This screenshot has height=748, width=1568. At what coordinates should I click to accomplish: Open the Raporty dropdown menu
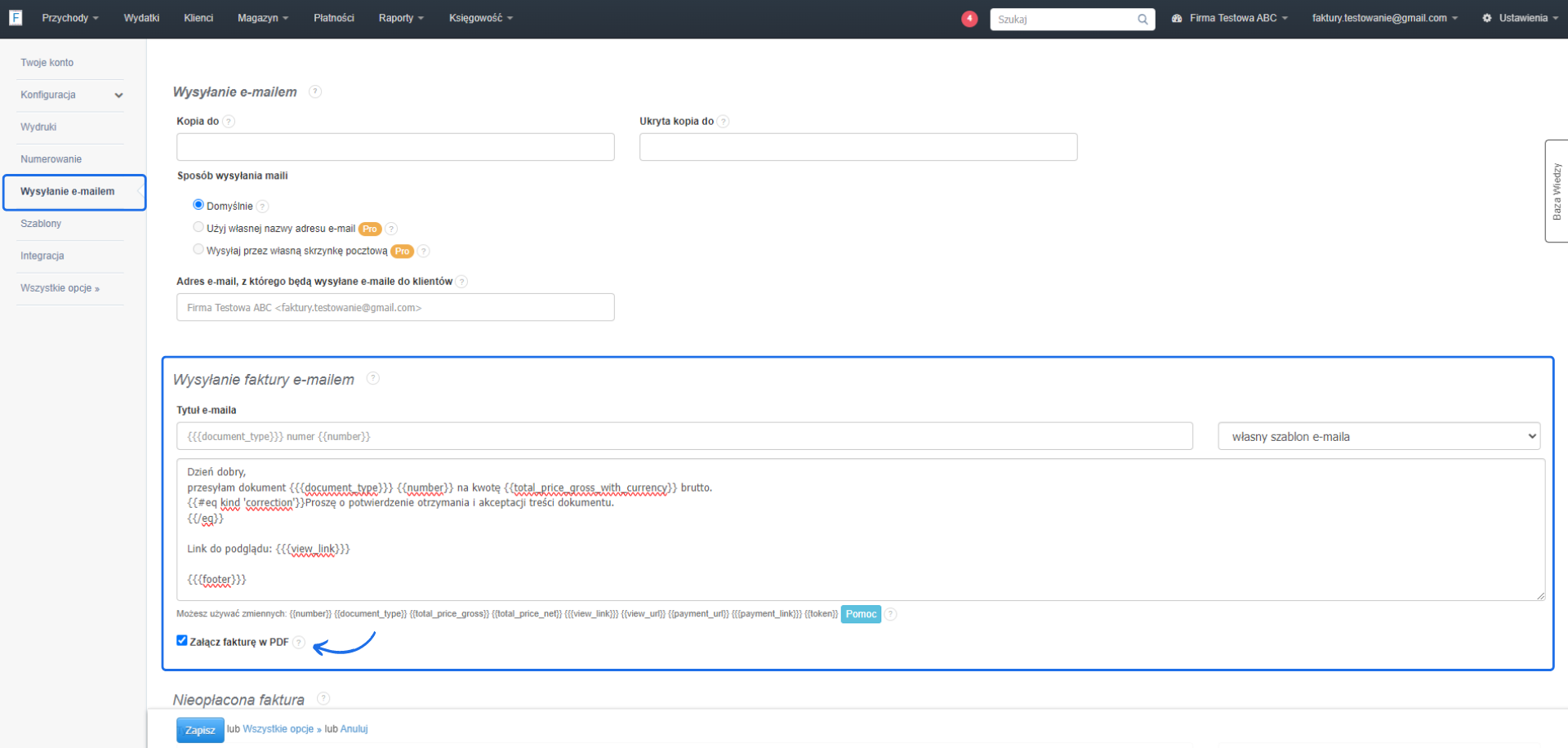coord(401,18)
